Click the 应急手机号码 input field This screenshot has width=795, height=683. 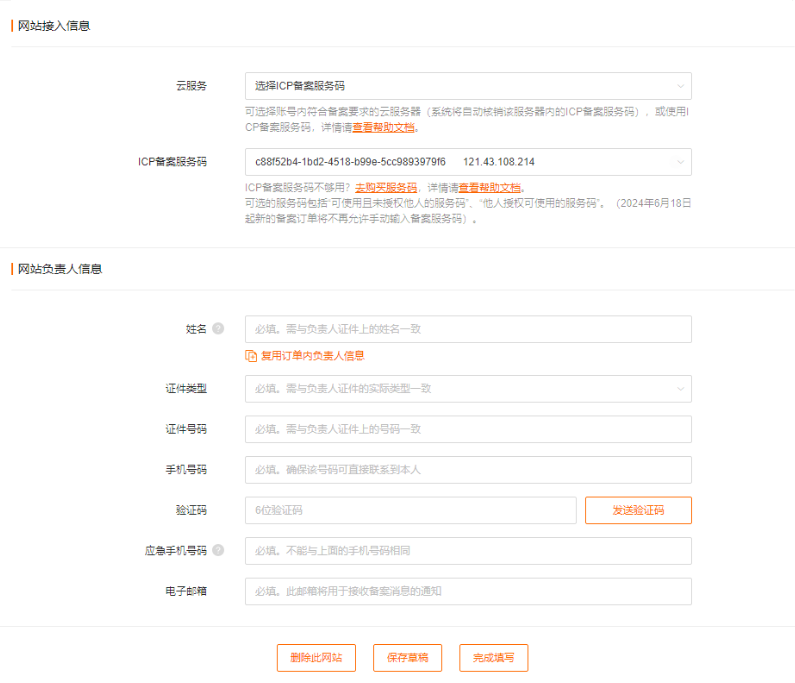pyautogui.click(x=468, y=551)
